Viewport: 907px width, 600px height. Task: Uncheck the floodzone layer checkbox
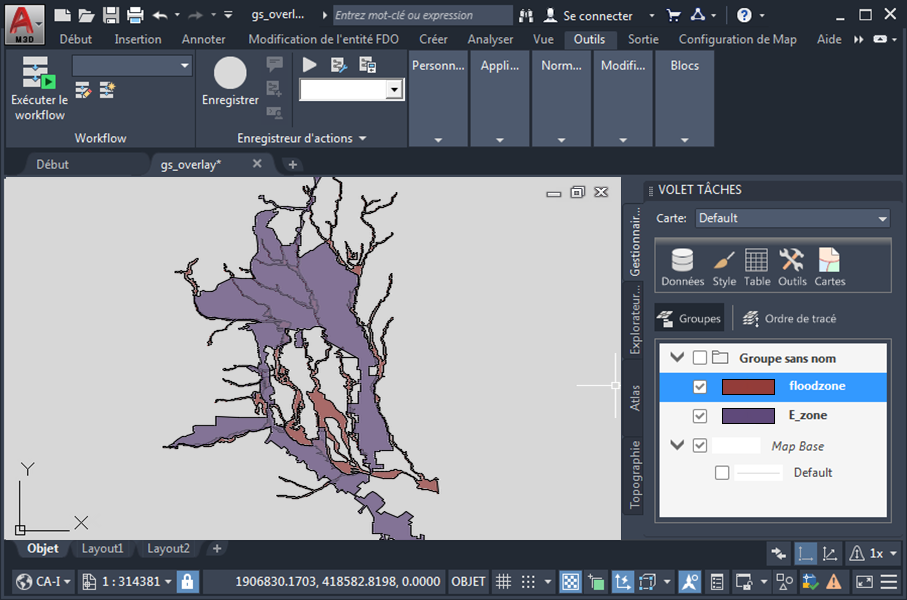[700, 387]
